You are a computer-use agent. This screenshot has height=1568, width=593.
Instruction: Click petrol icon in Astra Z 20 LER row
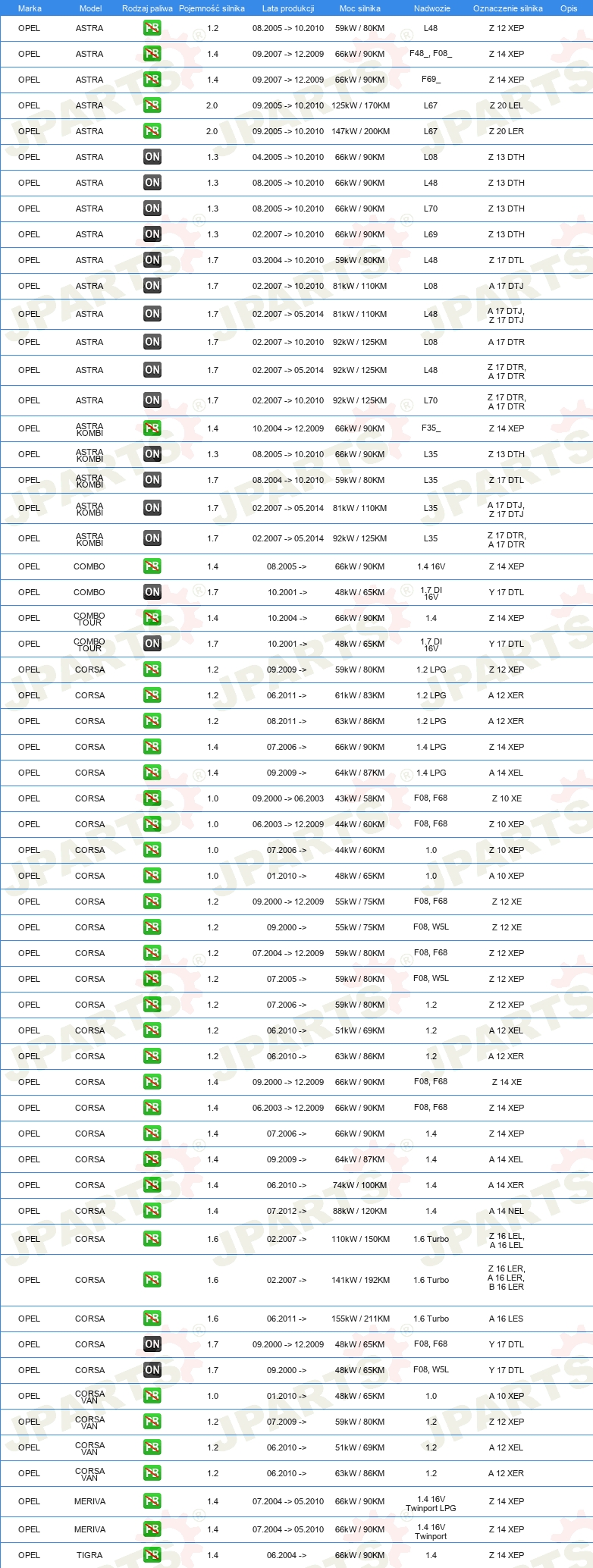click(152, 131)
